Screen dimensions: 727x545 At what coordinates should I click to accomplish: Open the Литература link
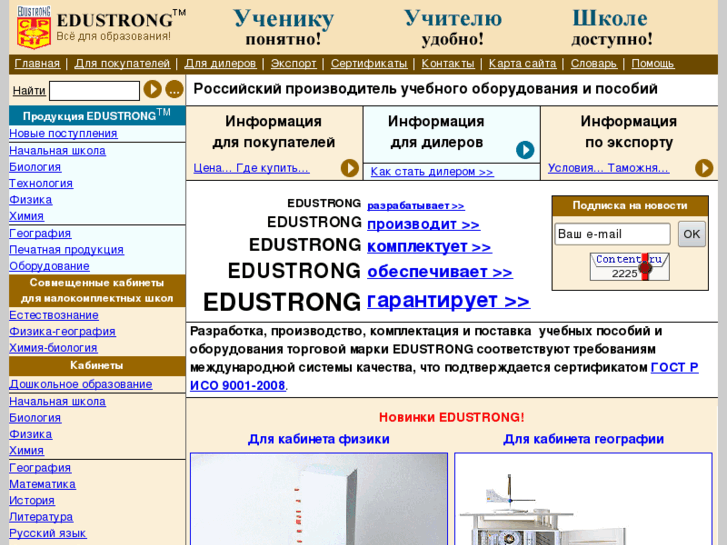tap(41, 517)
